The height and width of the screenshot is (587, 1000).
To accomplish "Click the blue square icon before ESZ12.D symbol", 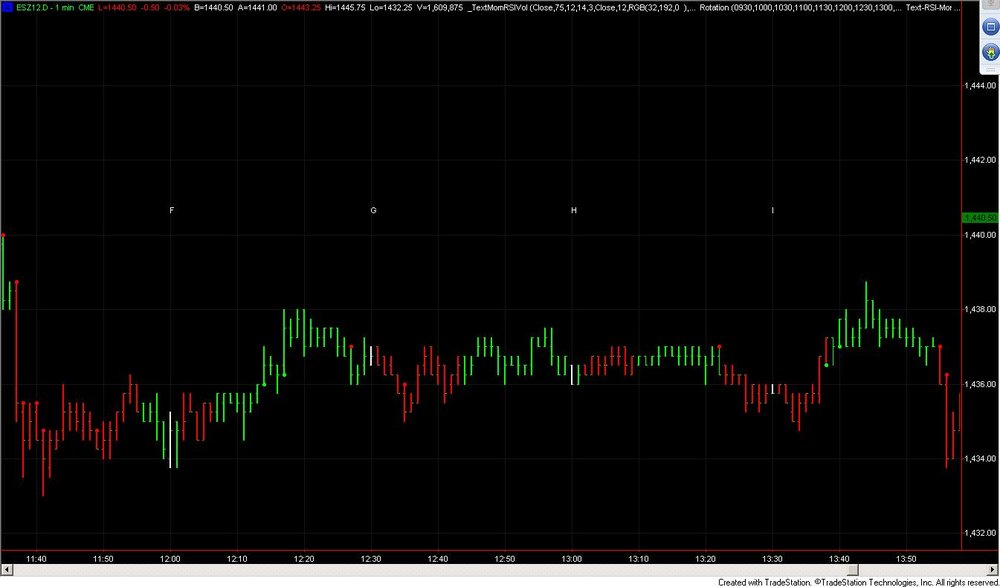I will pos(8,7).
